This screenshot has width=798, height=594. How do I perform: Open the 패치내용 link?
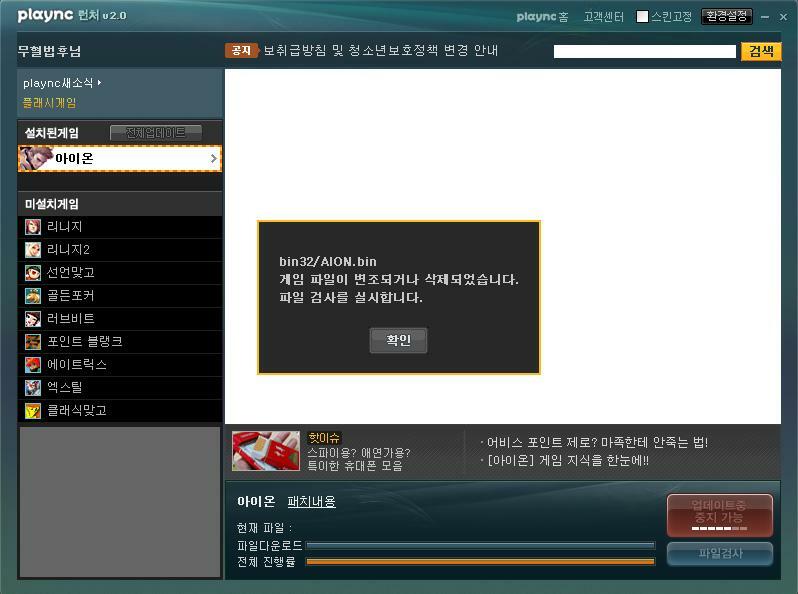pos(311,502)
